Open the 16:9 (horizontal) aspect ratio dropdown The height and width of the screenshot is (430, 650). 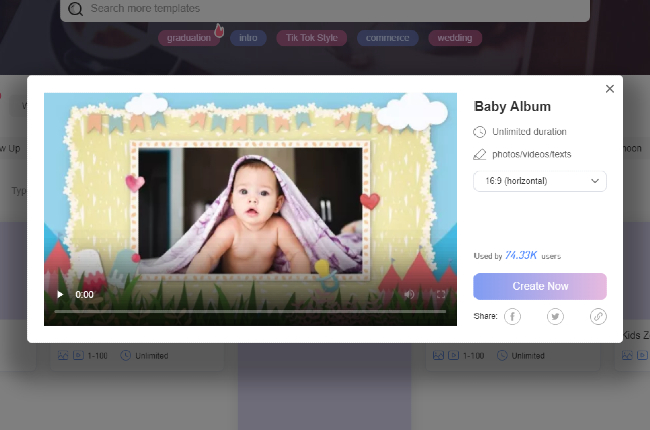point(539,181)
